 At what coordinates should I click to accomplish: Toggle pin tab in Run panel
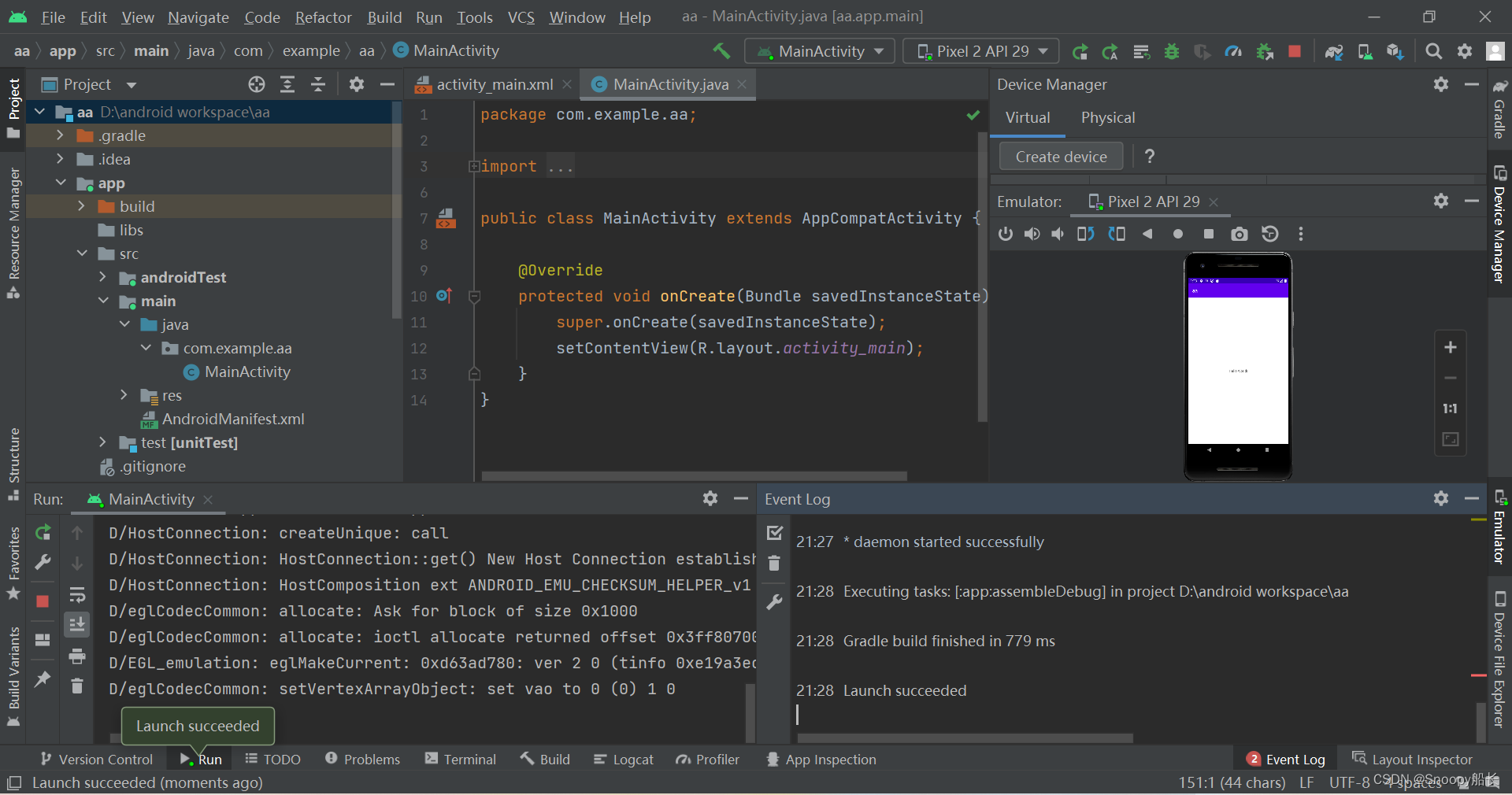(43, 679)
